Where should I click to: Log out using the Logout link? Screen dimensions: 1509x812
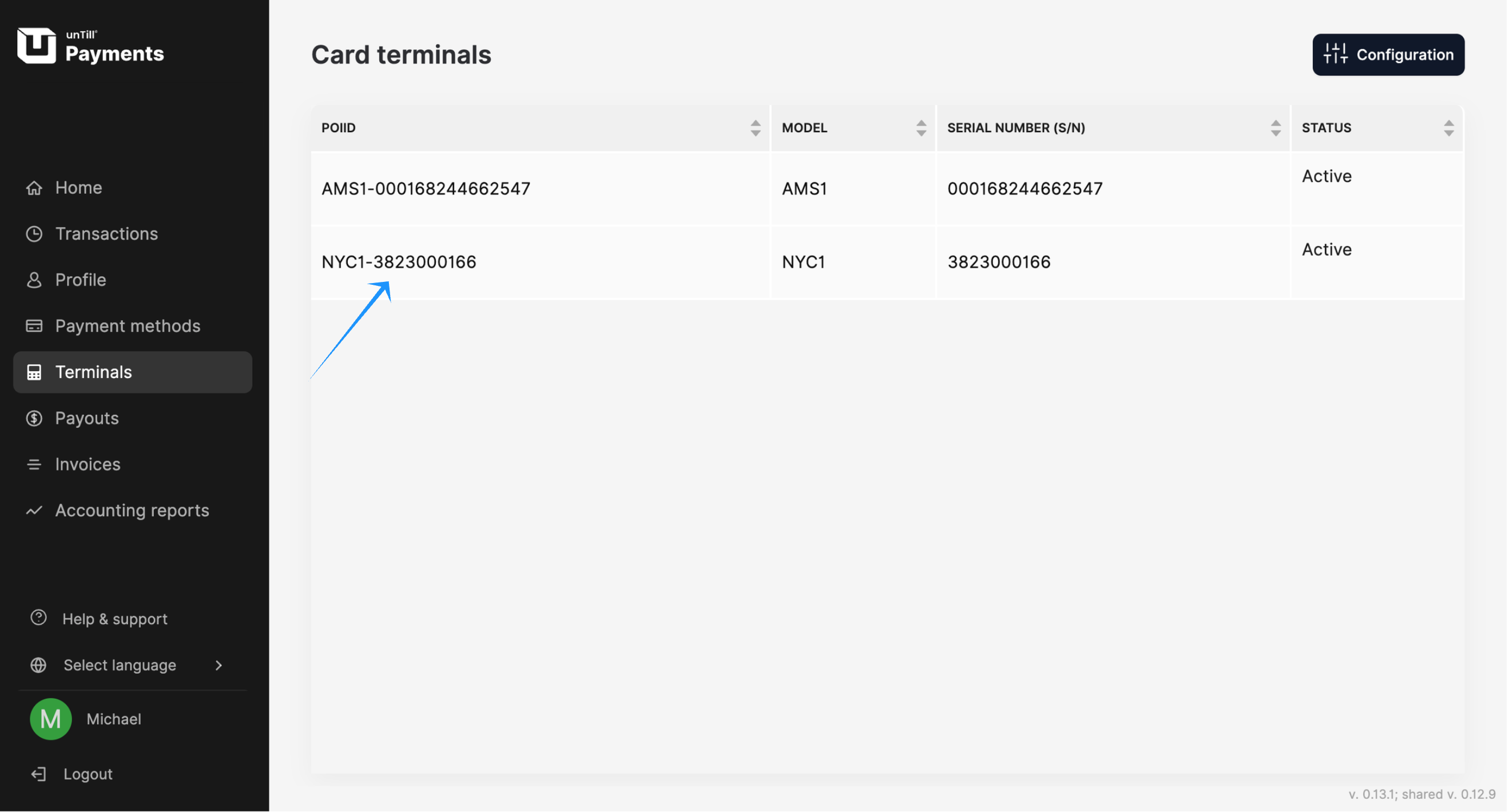(x=88, y=774)
